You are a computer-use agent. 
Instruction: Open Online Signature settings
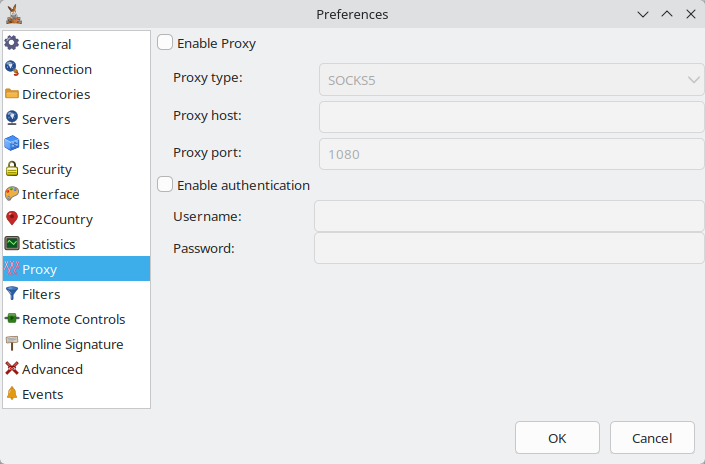pos(76,344)
